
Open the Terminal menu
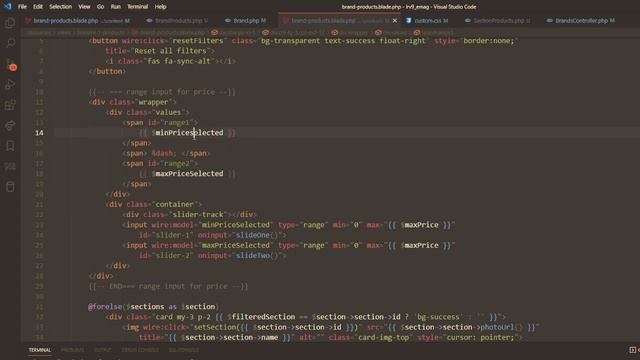click(x=138, y=7)
